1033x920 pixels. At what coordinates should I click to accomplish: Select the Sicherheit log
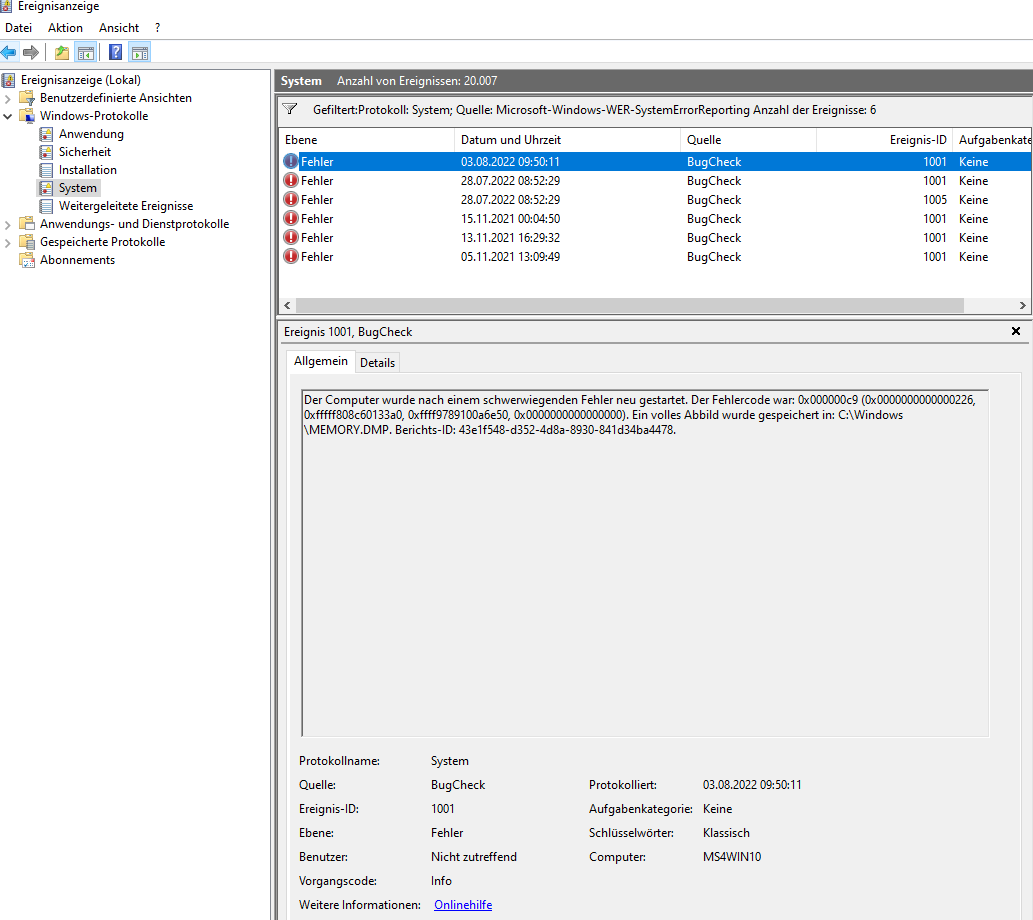[x=84, y=152]
